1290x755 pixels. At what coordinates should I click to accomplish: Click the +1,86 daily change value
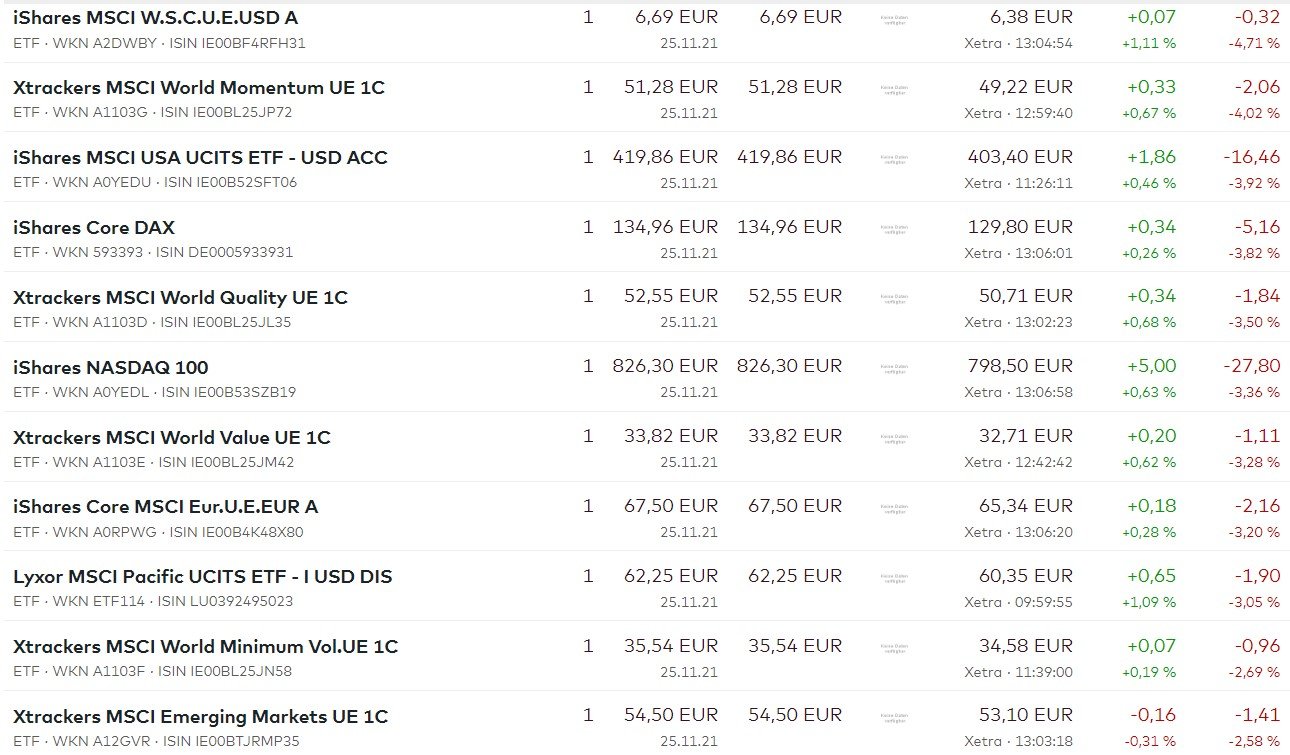click(x=1151, y=157)
